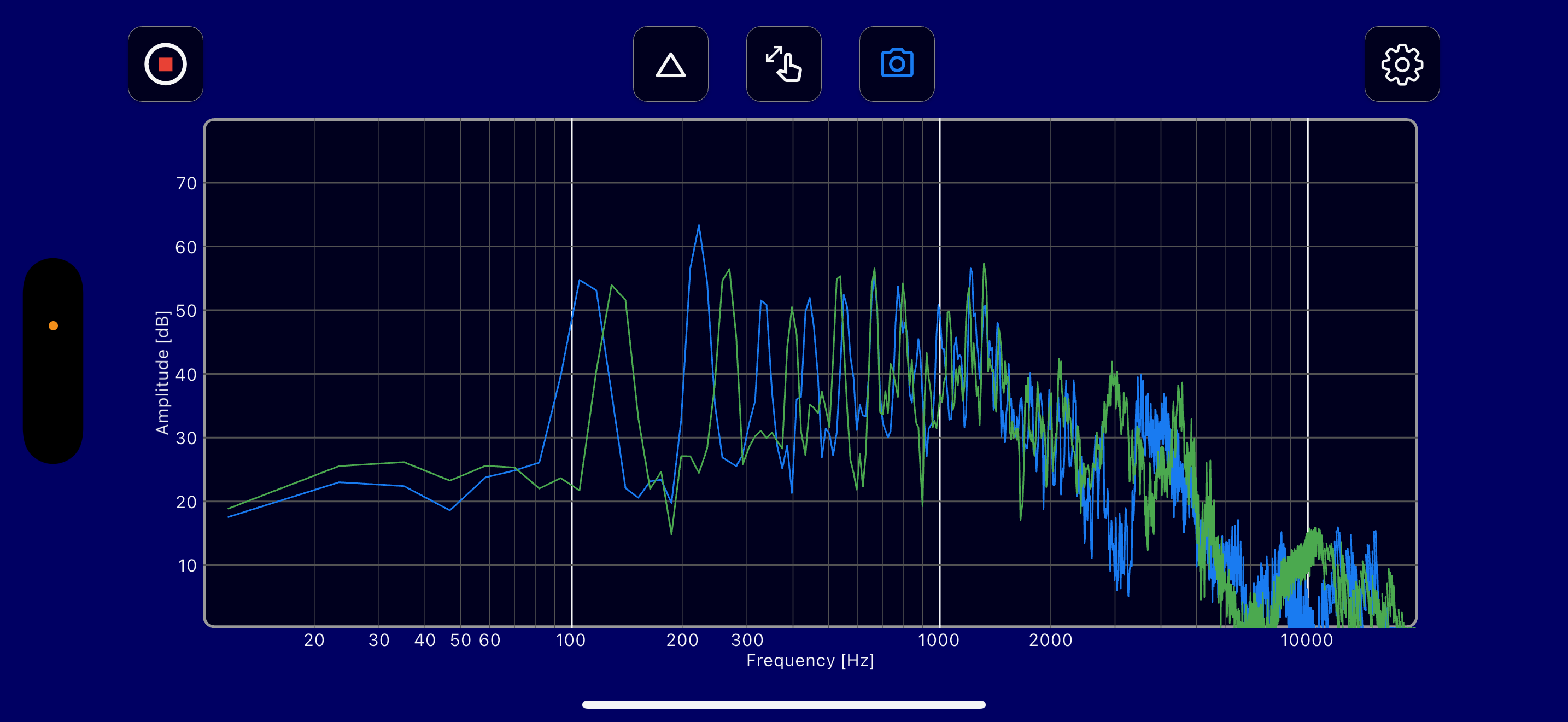
Task: Tap the '60' amplitude axis label
Action: tap(186, 247)
